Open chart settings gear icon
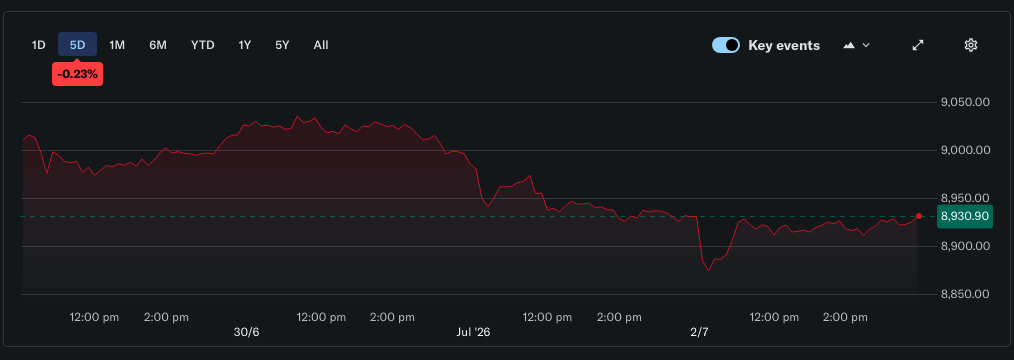 coord(970,45)
